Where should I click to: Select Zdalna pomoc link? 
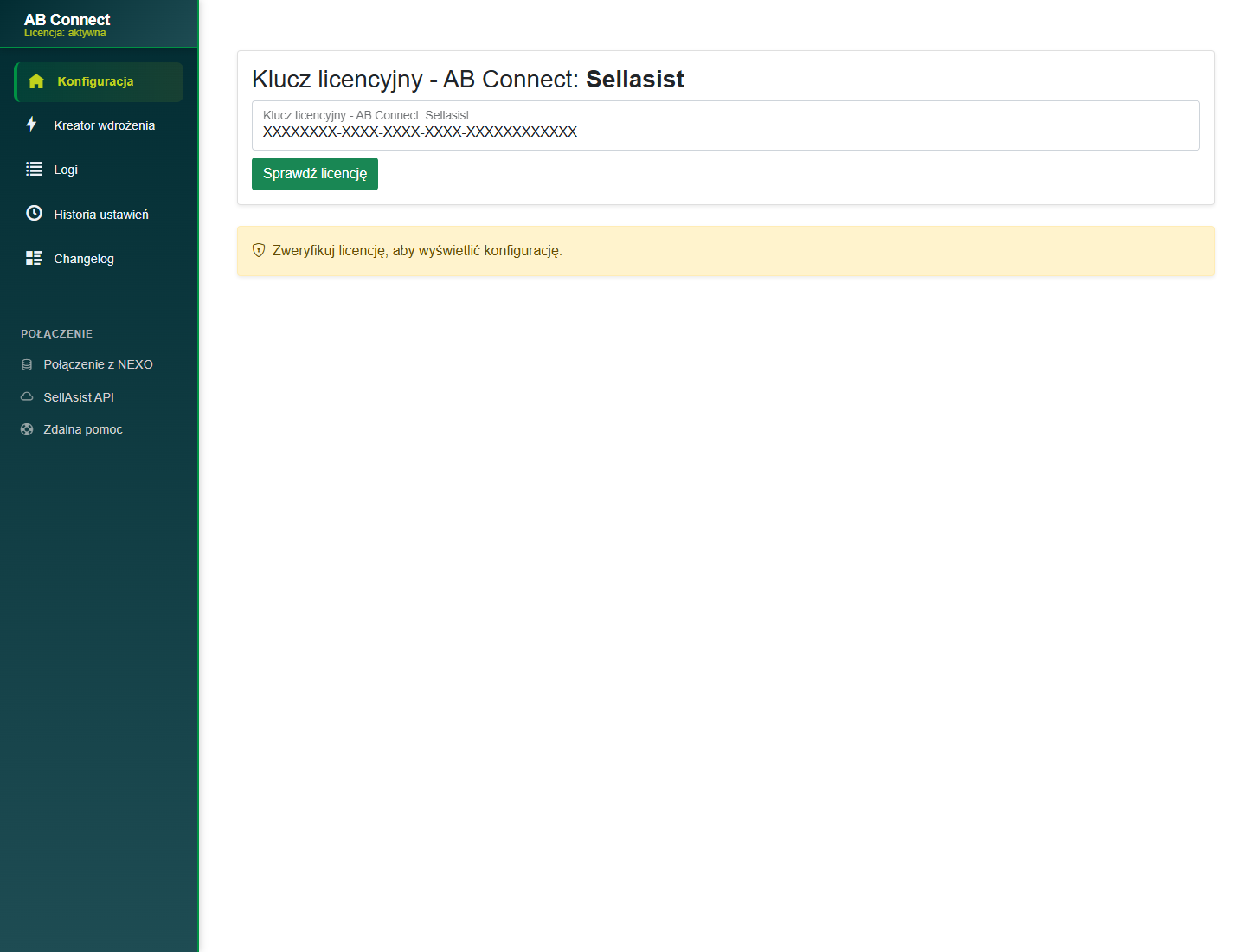tap(99, 429)
